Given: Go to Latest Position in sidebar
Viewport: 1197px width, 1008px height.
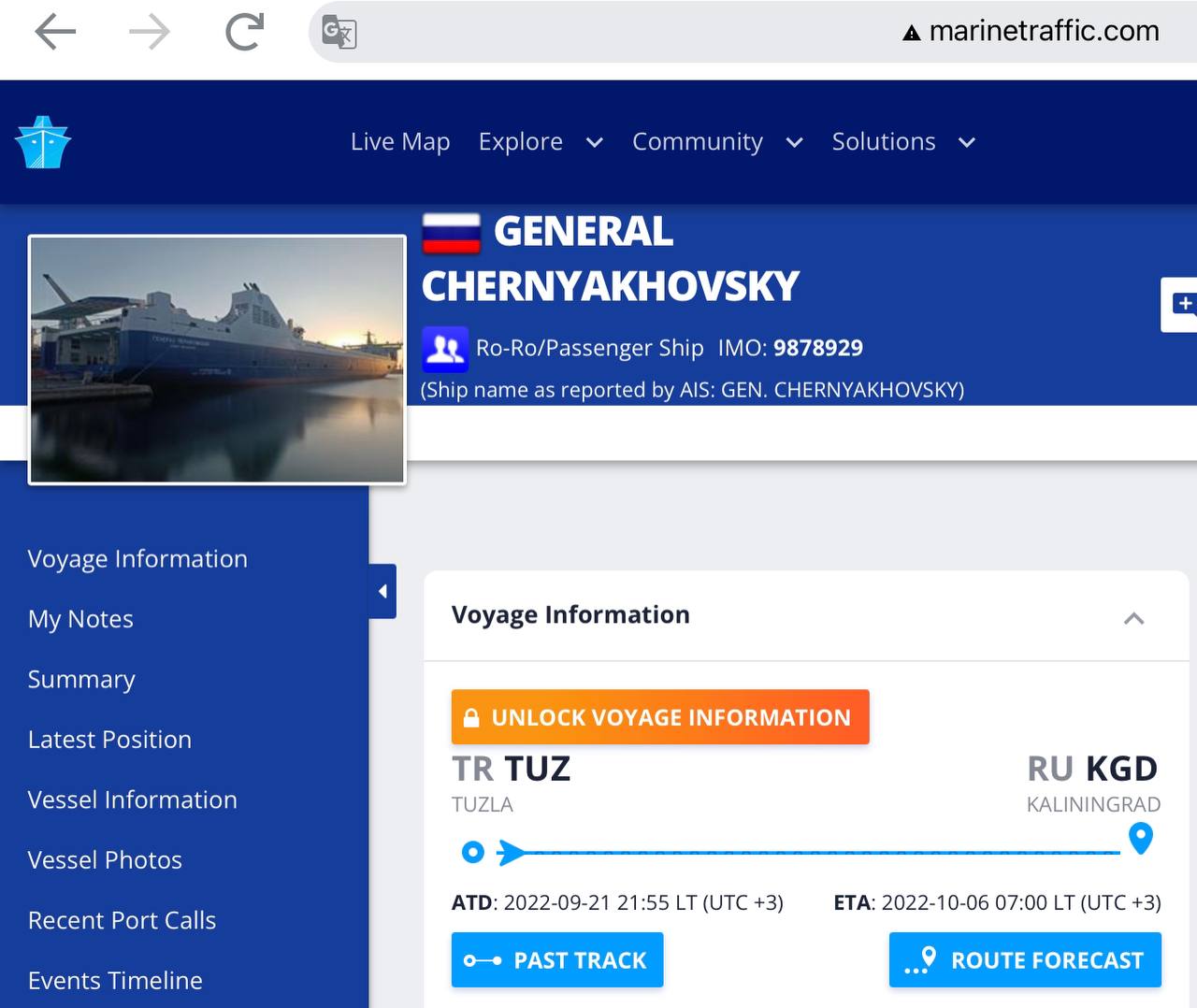Looking at the screenshot, I should coord(109,740).
